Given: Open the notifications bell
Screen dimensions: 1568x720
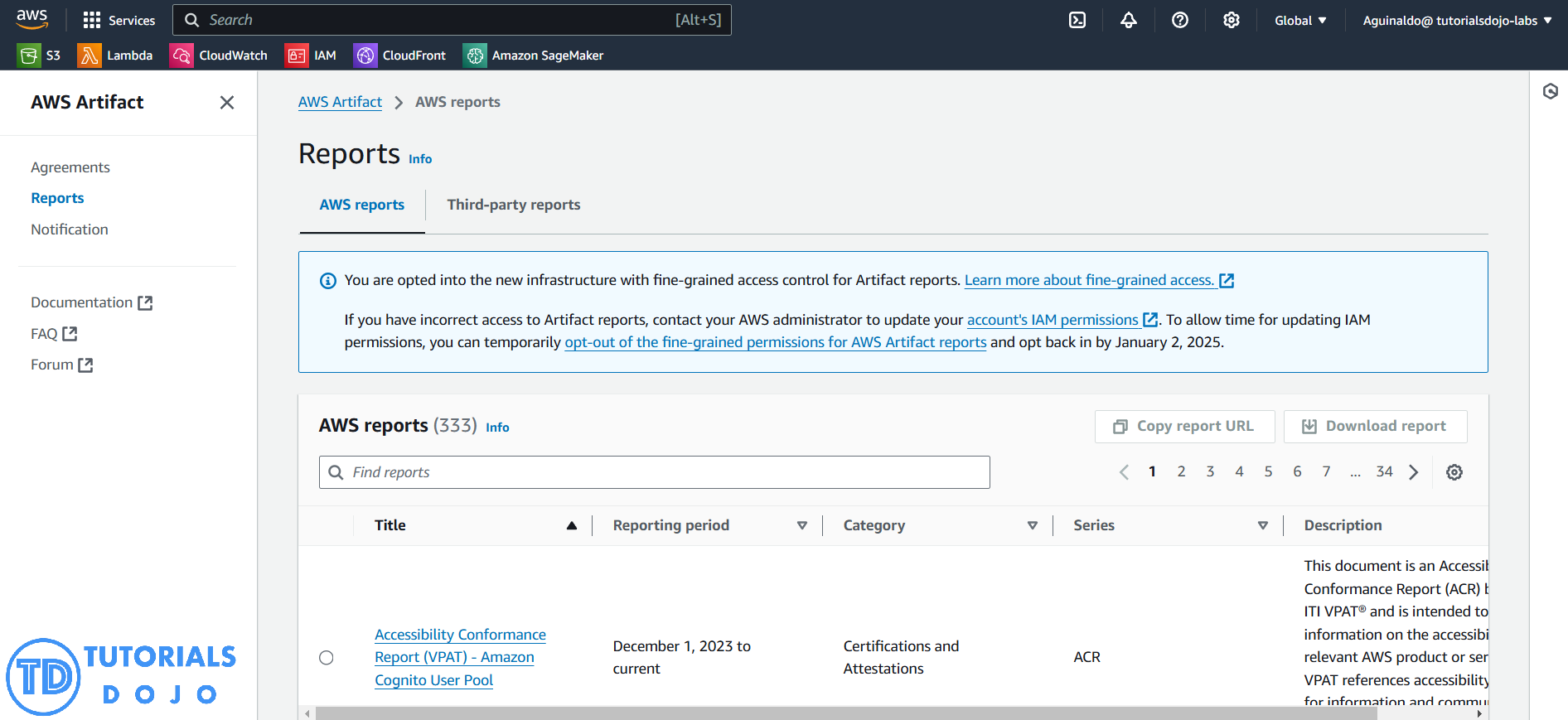Looking at the screenshot, I should (x=1128, y=20).
